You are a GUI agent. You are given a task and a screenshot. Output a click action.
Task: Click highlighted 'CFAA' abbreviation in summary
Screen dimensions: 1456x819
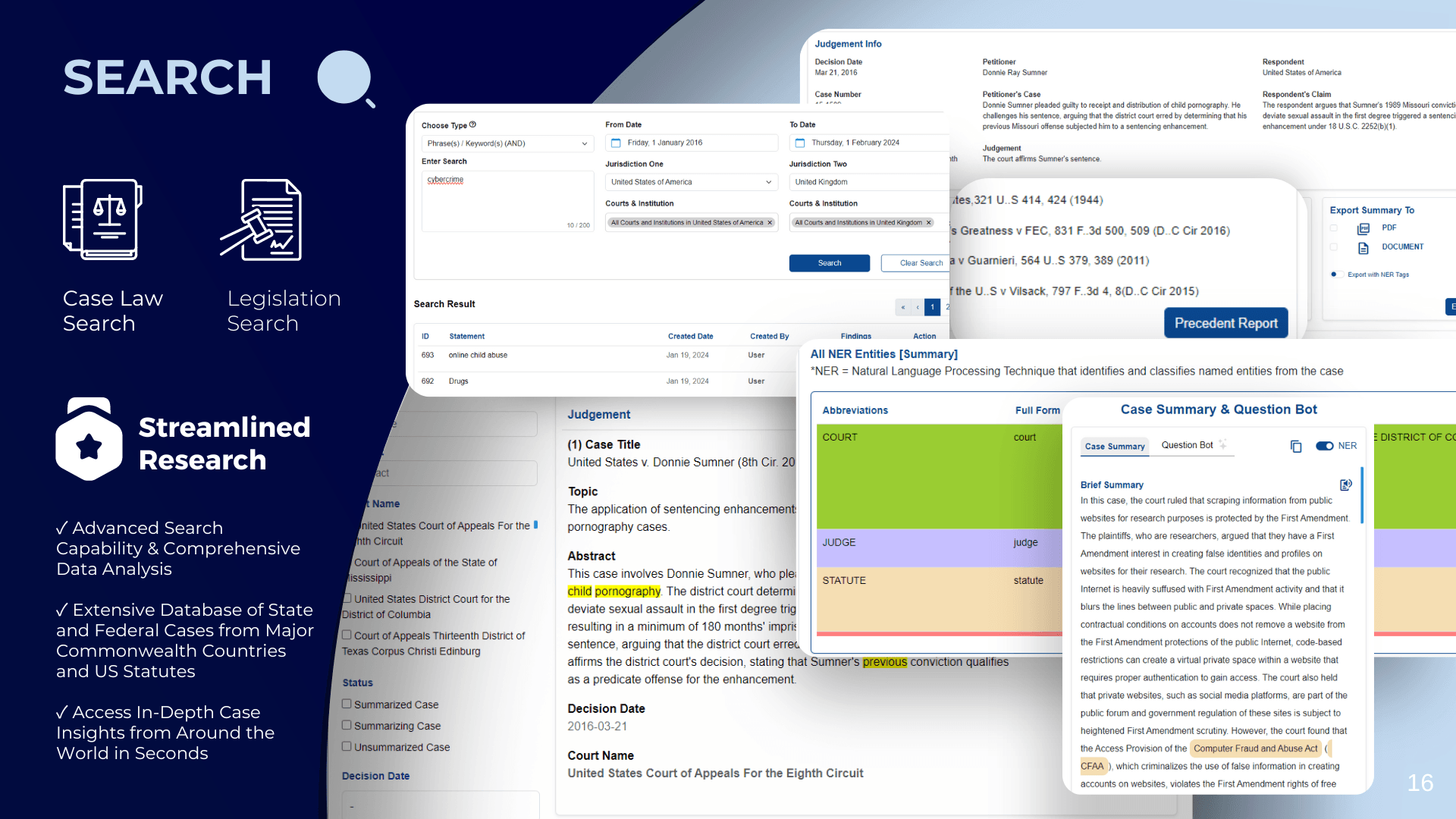(x=1092, y=767)
